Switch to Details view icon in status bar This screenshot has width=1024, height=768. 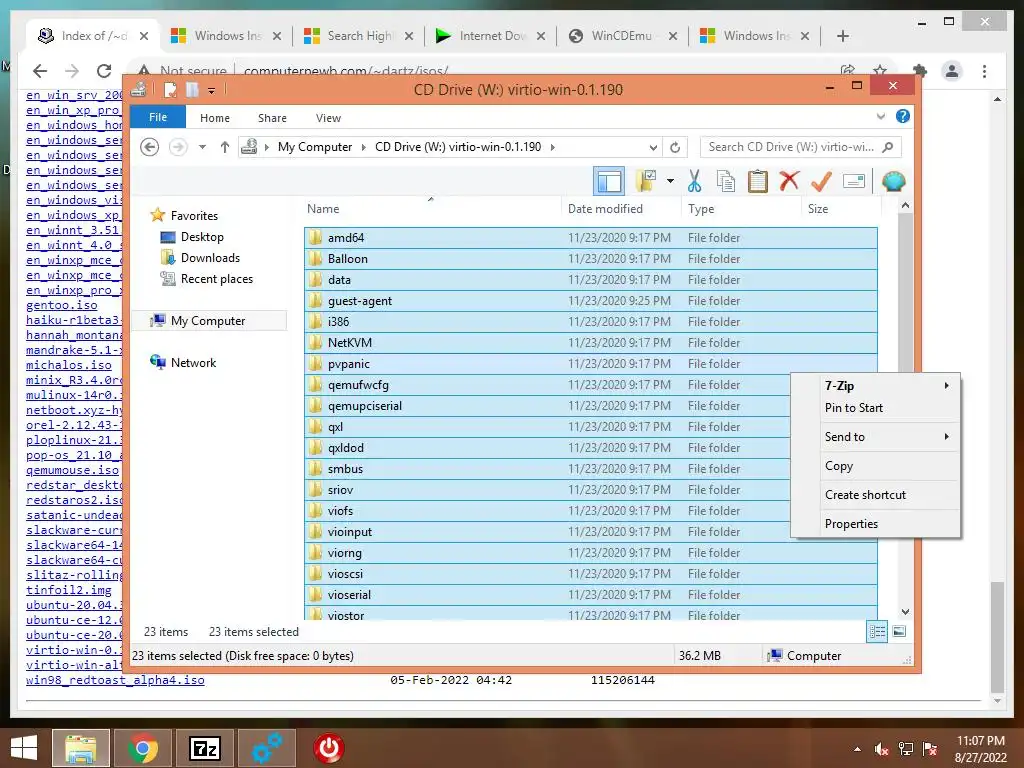[877, 632]
